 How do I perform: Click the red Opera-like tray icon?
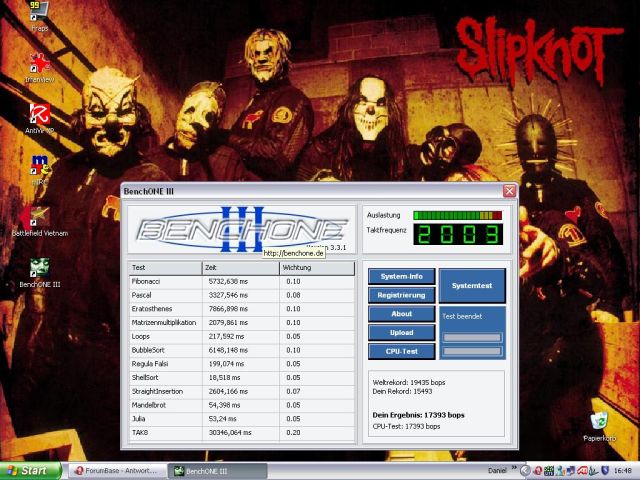tap(538, 471)
